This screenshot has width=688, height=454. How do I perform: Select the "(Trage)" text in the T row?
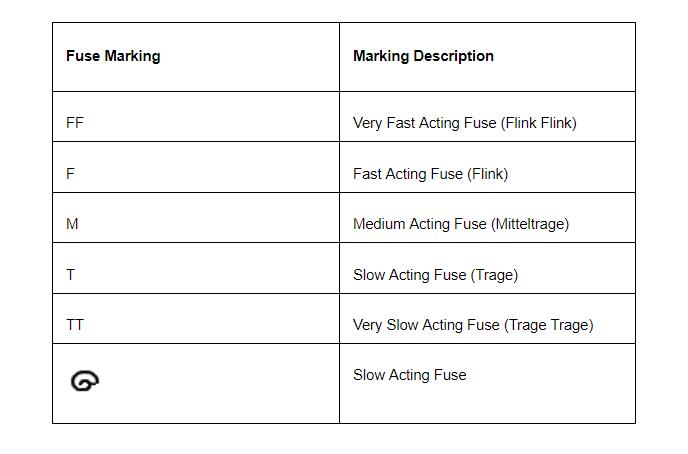(494, 275)
